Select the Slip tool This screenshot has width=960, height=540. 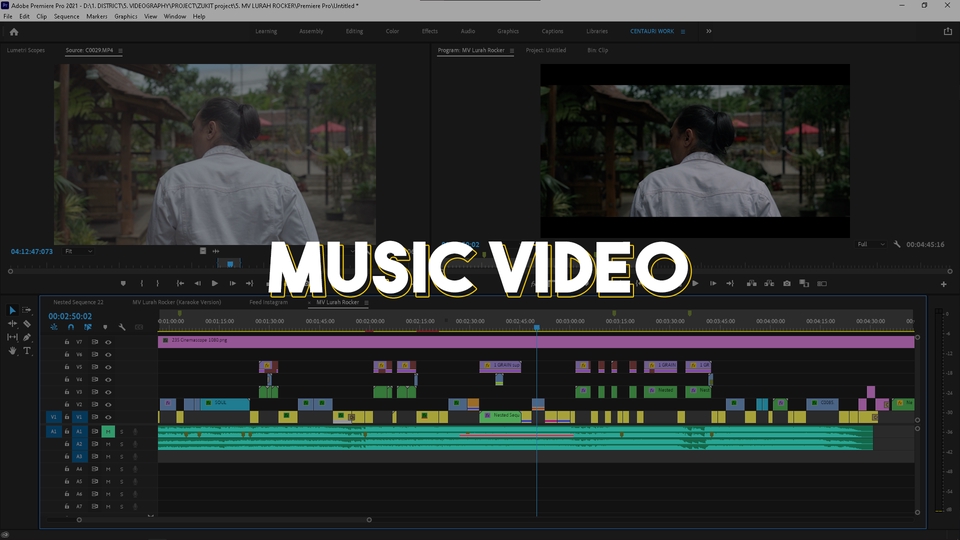click(12, 337)
